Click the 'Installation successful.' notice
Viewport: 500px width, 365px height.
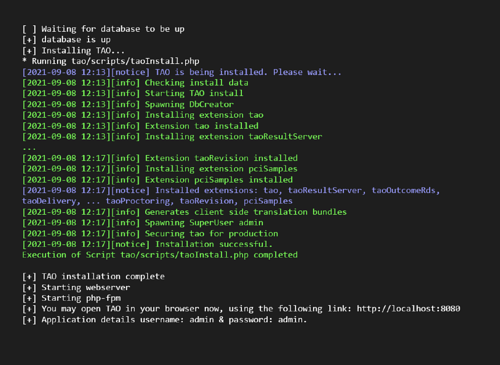tap(147, 244)
